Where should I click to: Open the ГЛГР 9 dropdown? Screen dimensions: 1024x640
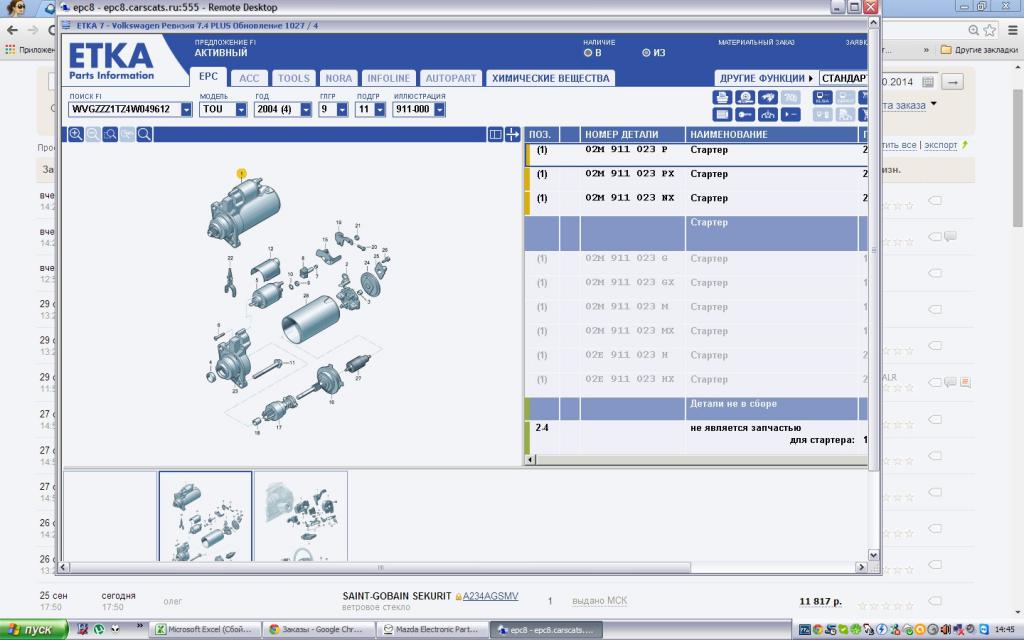[342, 110]
